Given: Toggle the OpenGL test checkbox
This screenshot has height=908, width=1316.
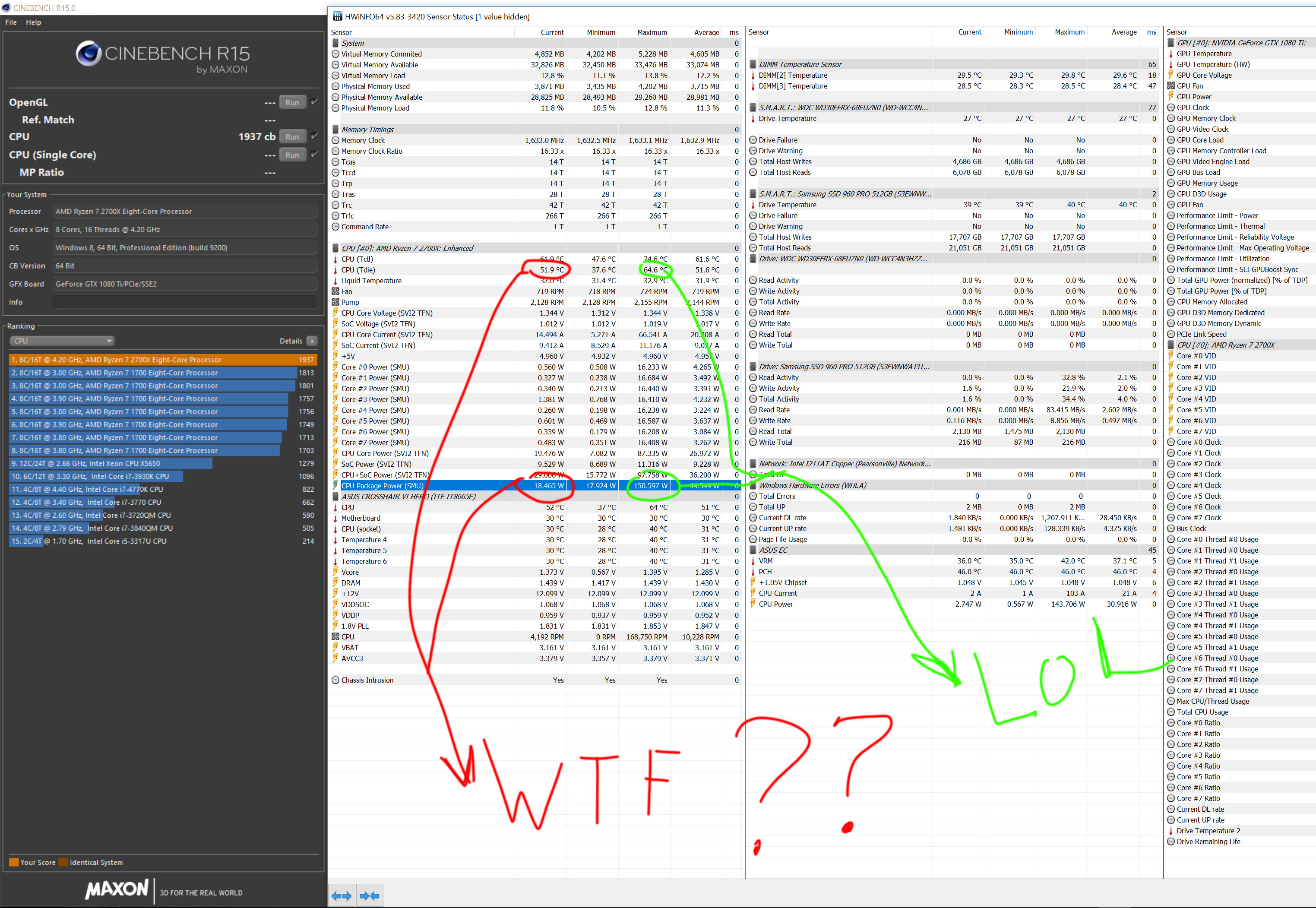Looking at the screenshot, I should 314,102.
